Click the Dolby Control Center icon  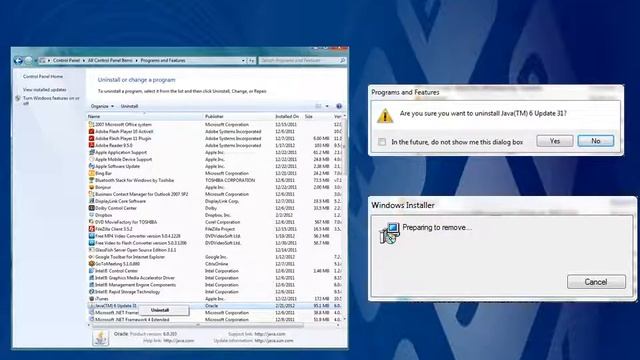coord(91,208)
